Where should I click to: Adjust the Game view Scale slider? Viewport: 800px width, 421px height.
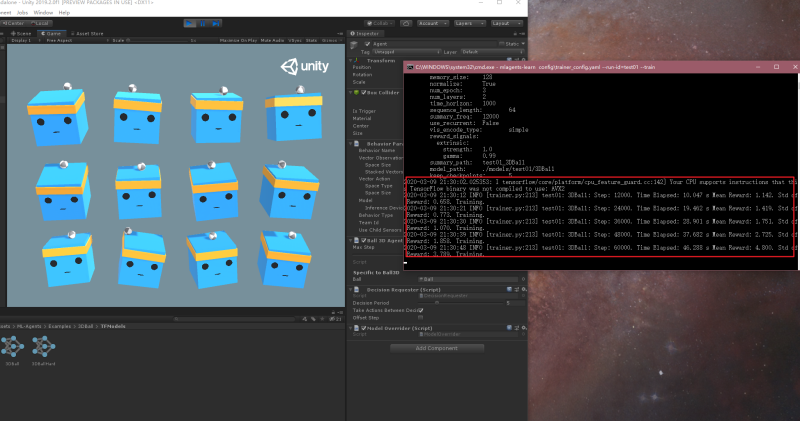158,40
